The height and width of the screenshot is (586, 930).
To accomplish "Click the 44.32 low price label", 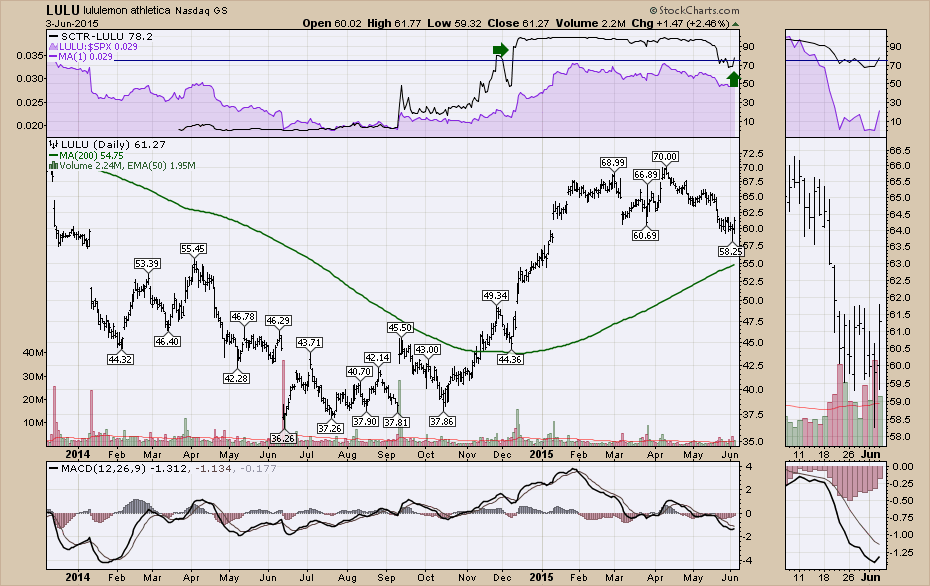I will click(x=120, y=359).
